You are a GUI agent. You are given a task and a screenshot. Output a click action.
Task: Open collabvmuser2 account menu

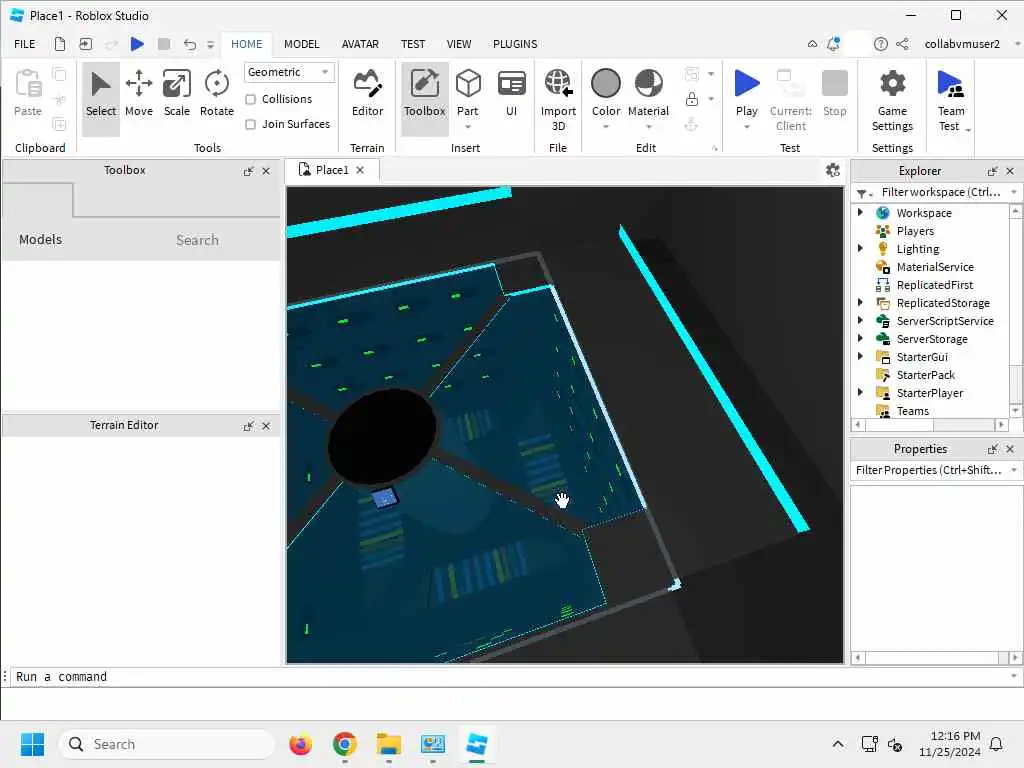coord(962,44)
